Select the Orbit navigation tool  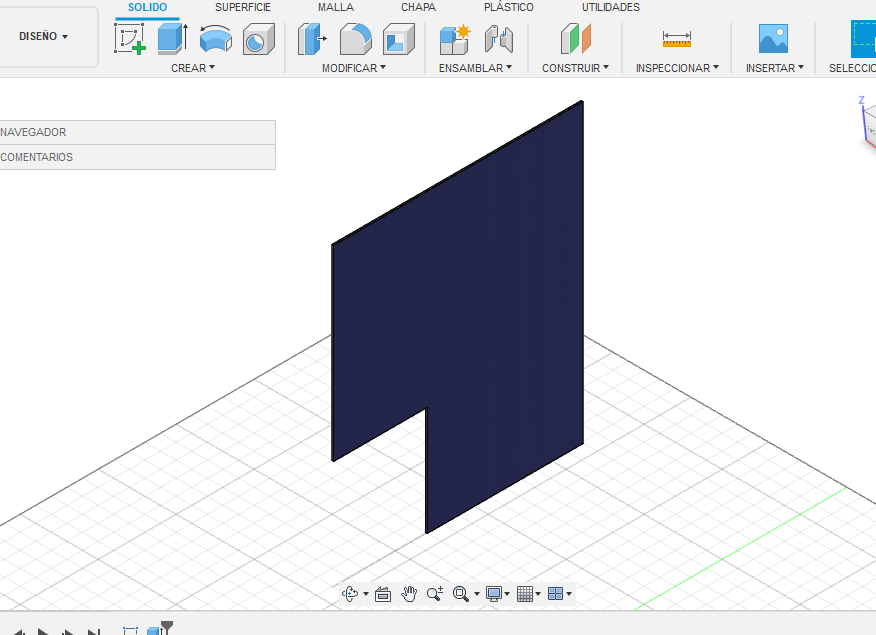(350, 594)
